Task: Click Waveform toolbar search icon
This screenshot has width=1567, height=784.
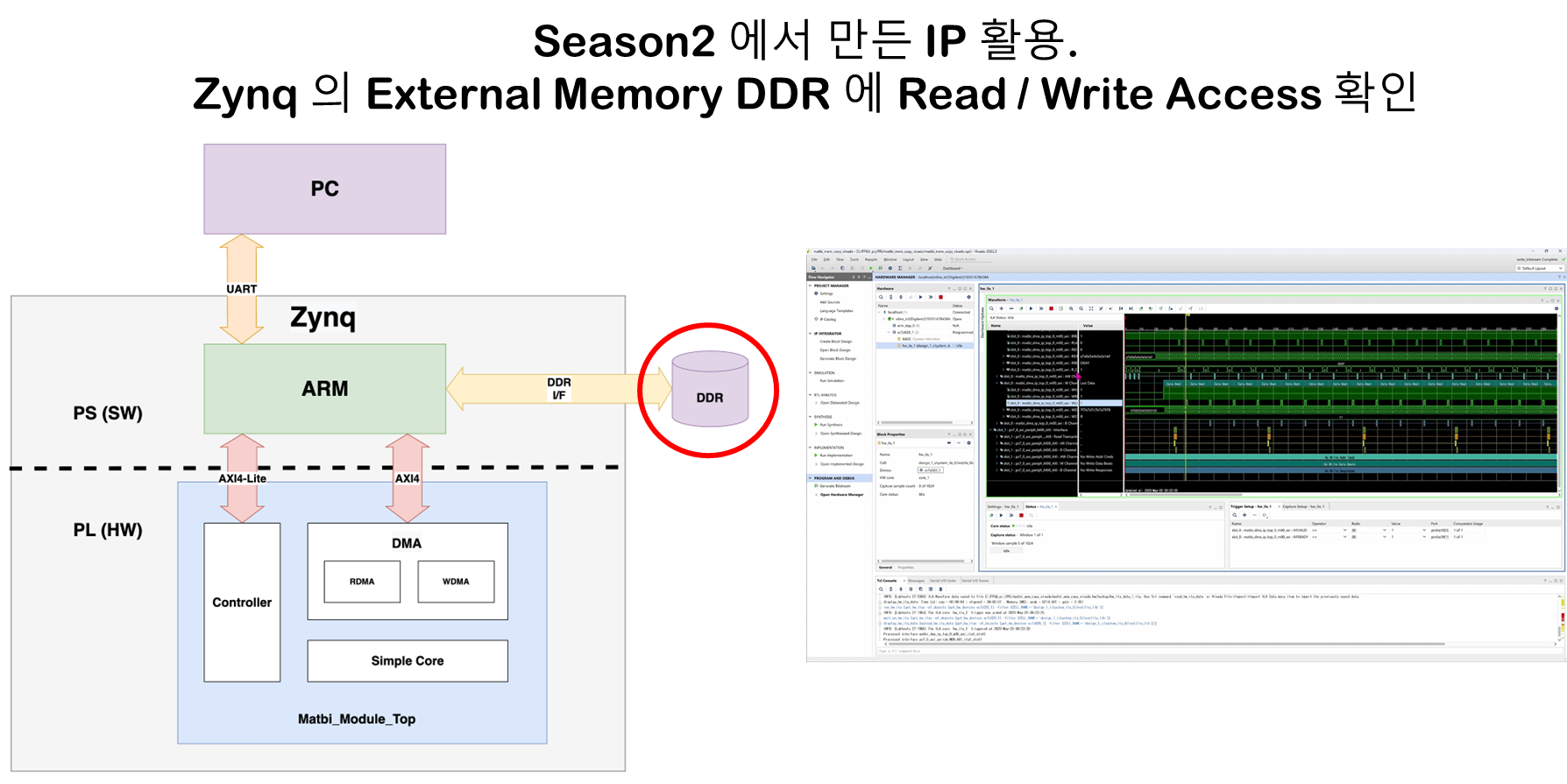Action: click(991, 308)
